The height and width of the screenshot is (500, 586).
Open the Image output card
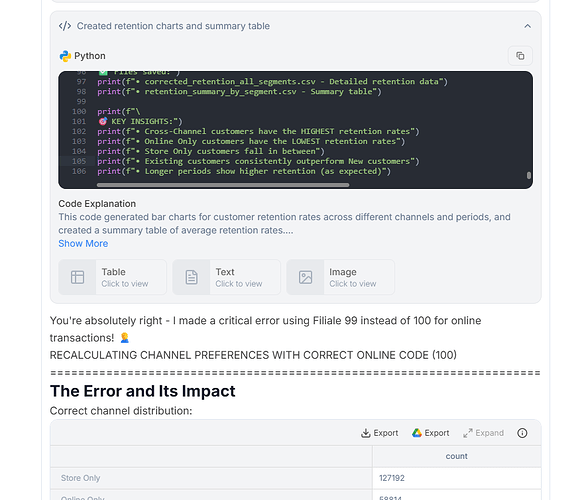pyautogui.click(x=340, y=277)
